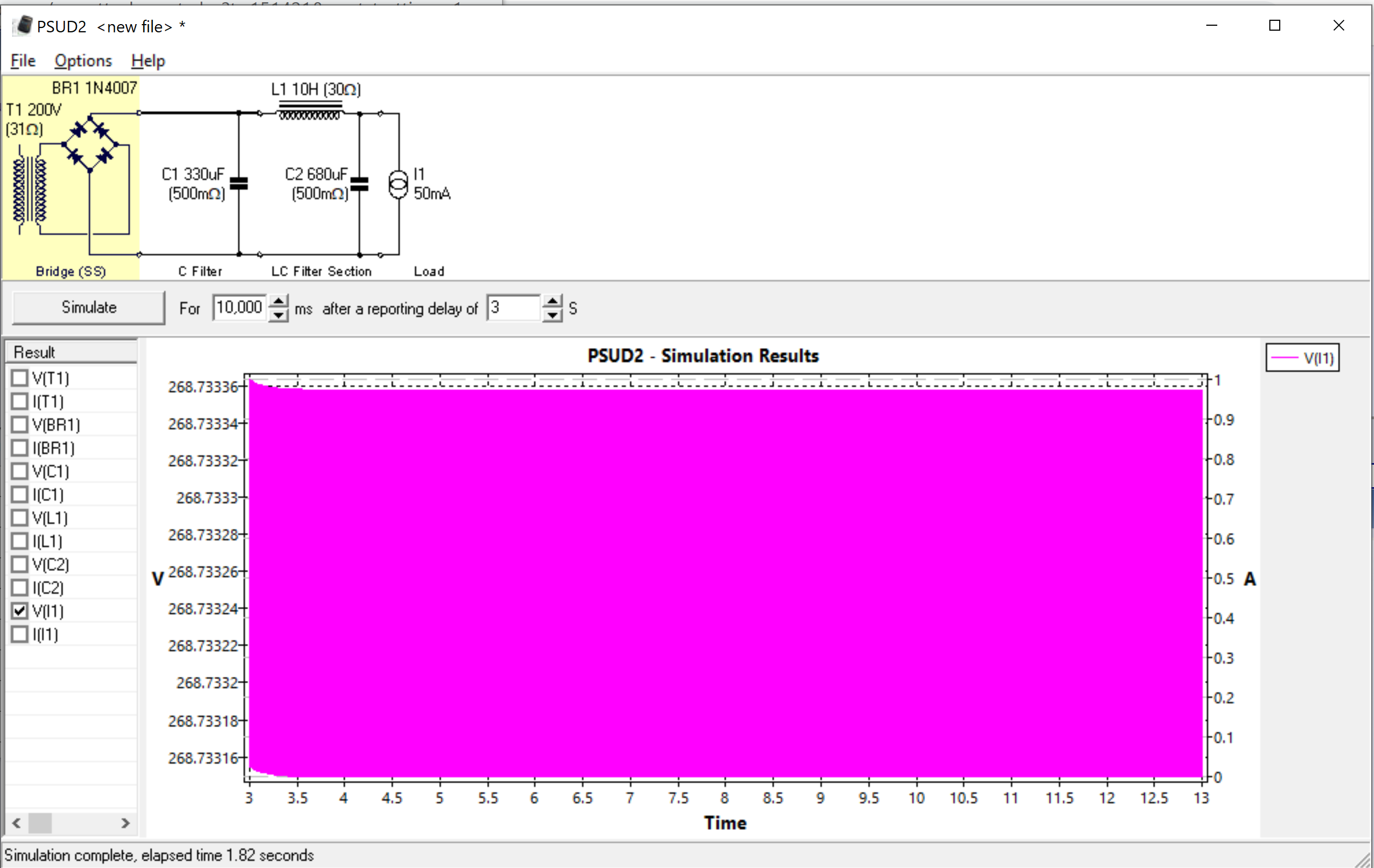Open the Help menu
This screenshot has height=868, width=1374.
148,60
